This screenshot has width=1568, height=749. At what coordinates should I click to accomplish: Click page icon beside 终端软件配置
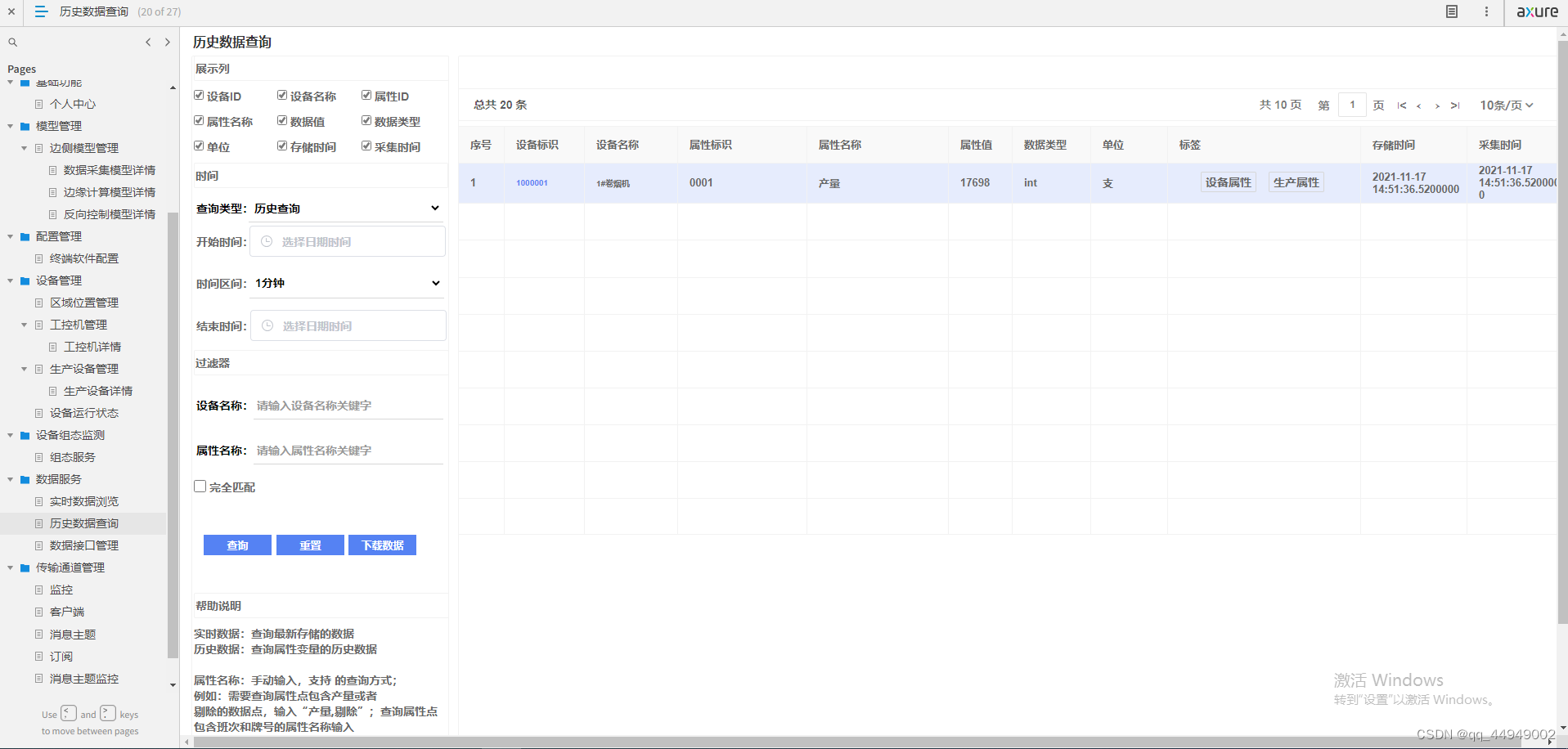point(38,258)
